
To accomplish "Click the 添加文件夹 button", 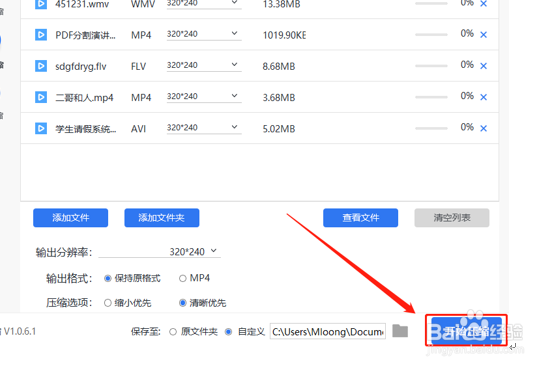I will (162, 218).
